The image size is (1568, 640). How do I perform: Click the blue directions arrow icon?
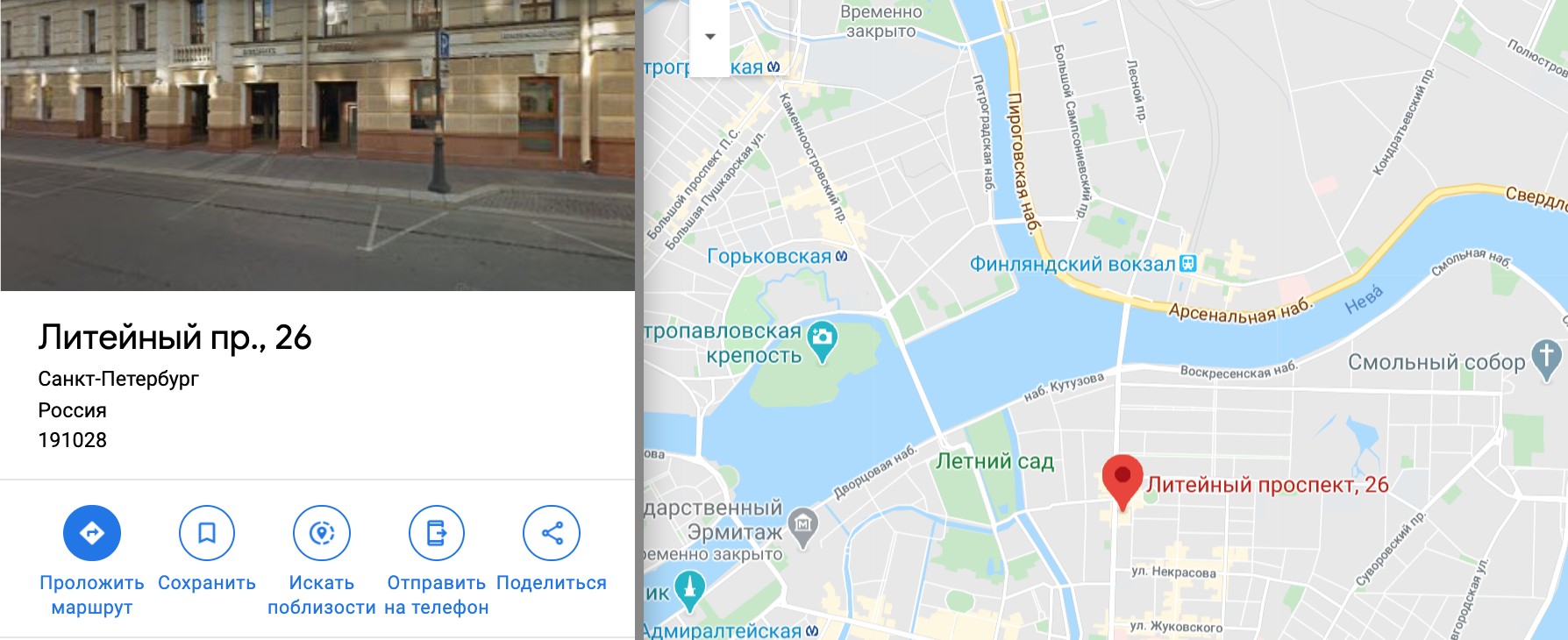[x=92, y=533]
